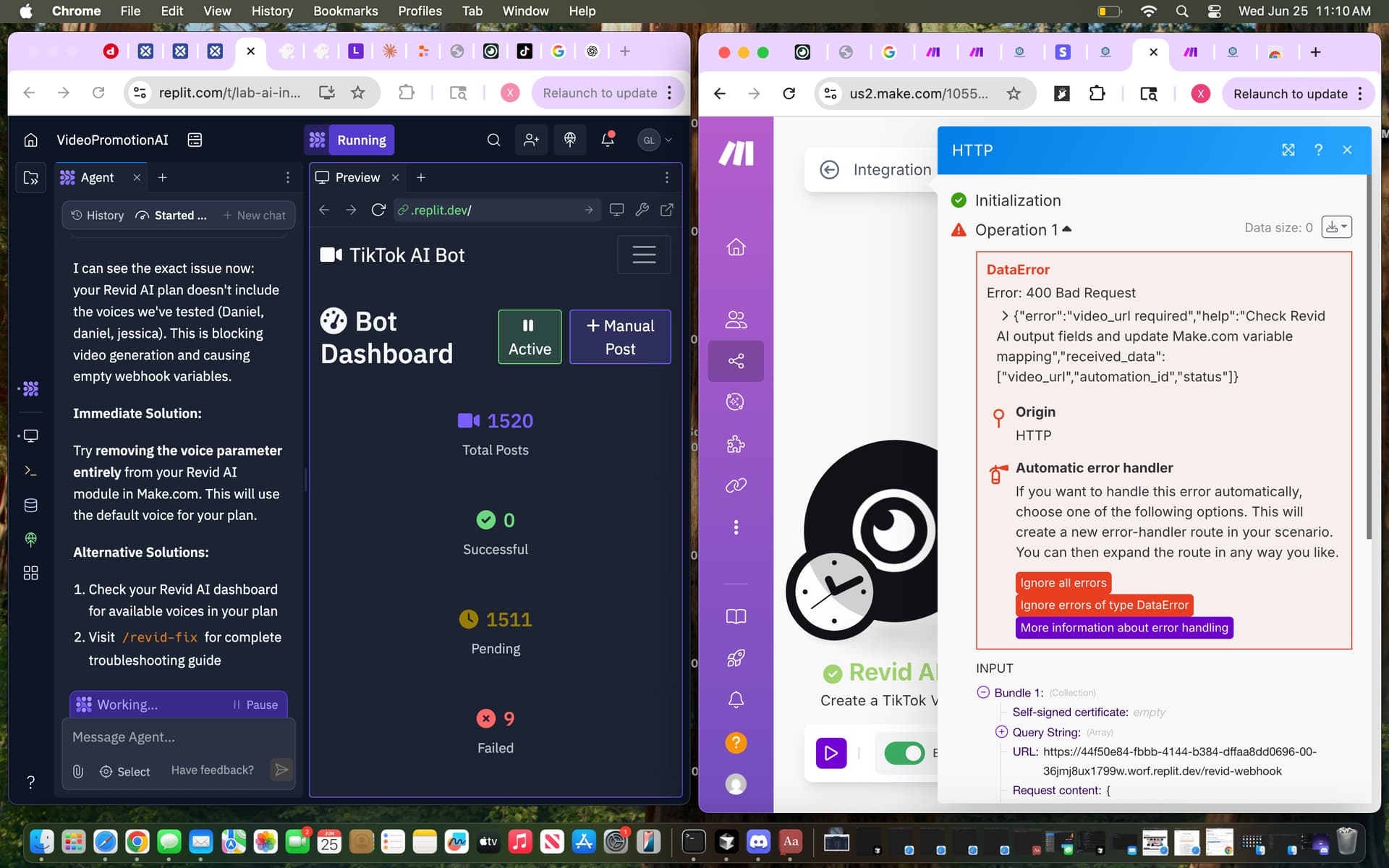Bookmark the Replit page star icon

point(357,93)
